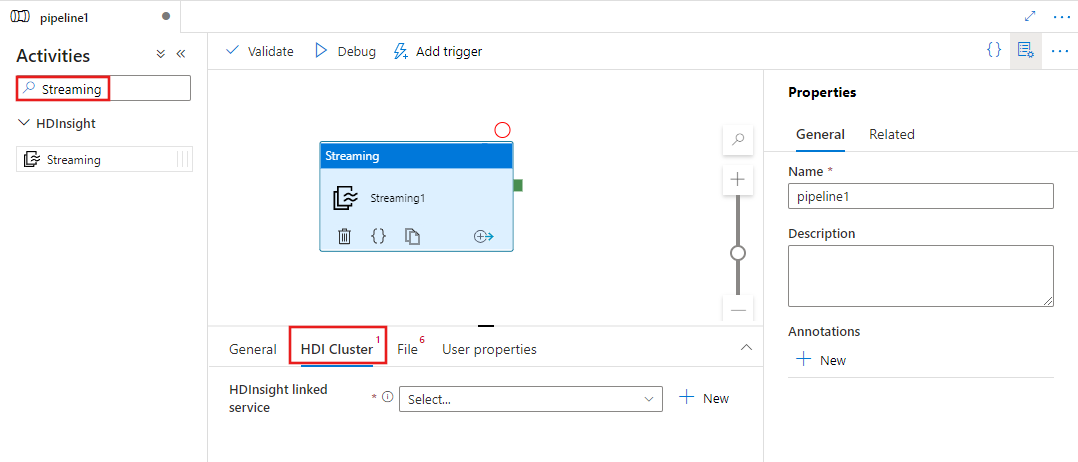Delete the Streaming1 activity with trash icon
The height and width of the screenshot is (462, 1078).
coord(344,237)
